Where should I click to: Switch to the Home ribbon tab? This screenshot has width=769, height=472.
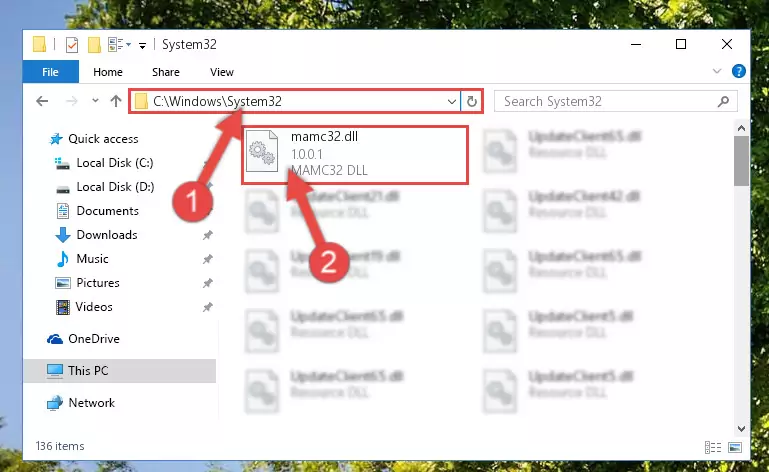pyautogui.click(x=108, y=72)
